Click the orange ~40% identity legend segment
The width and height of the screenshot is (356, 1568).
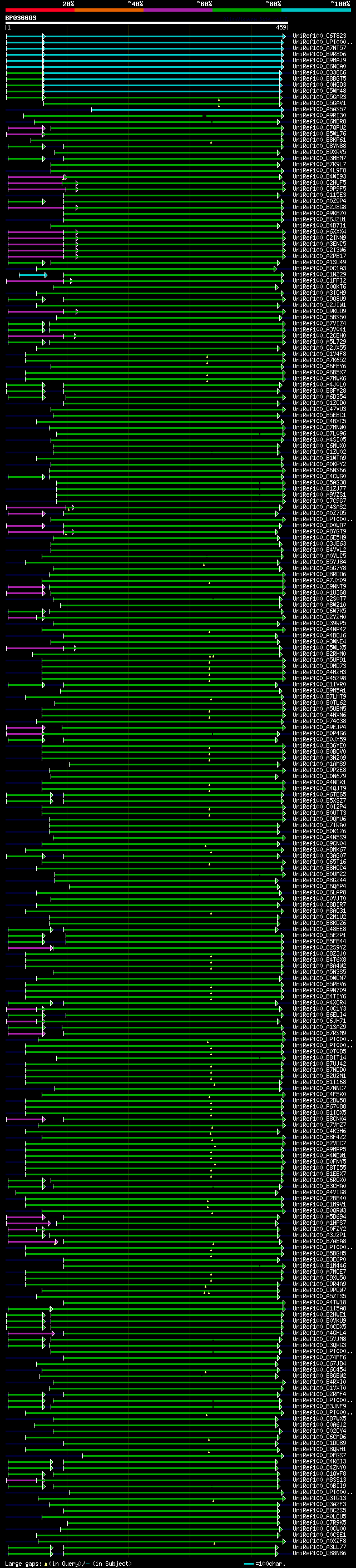pyautogui.click(x=109, y=10)
